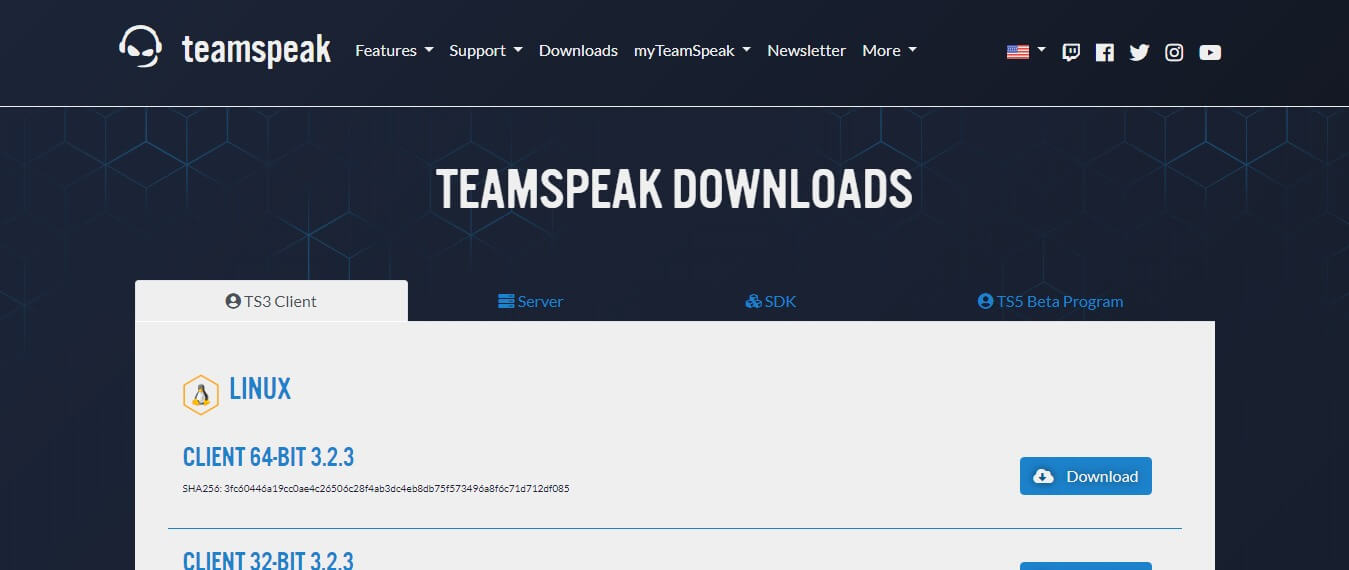Click the US flag language icon
The height and width of the screenshot is (570, 1349).
[1018, 52]
